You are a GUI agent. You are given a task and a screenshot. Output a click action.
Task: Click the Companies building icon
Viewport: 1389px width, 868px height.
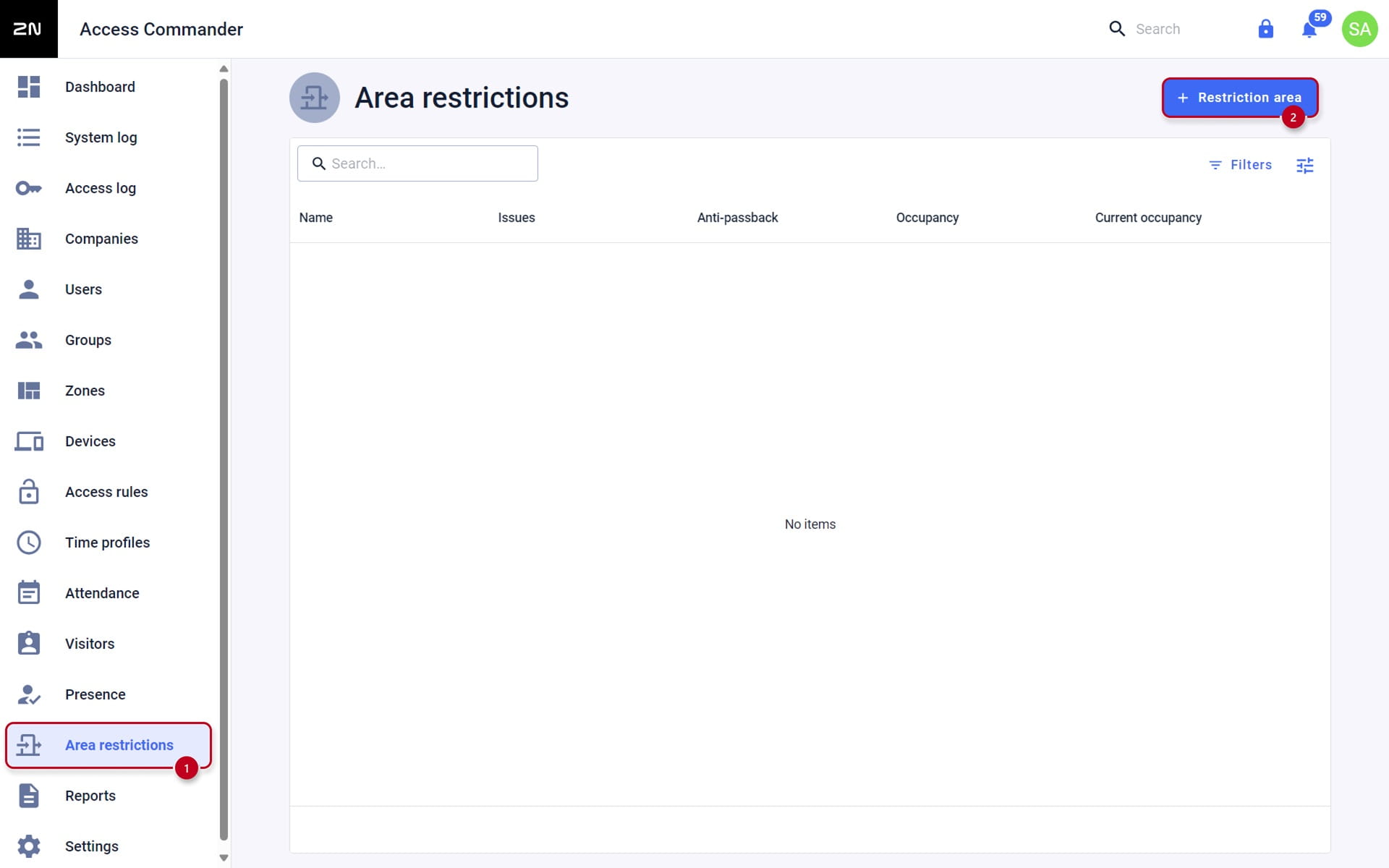29,239
